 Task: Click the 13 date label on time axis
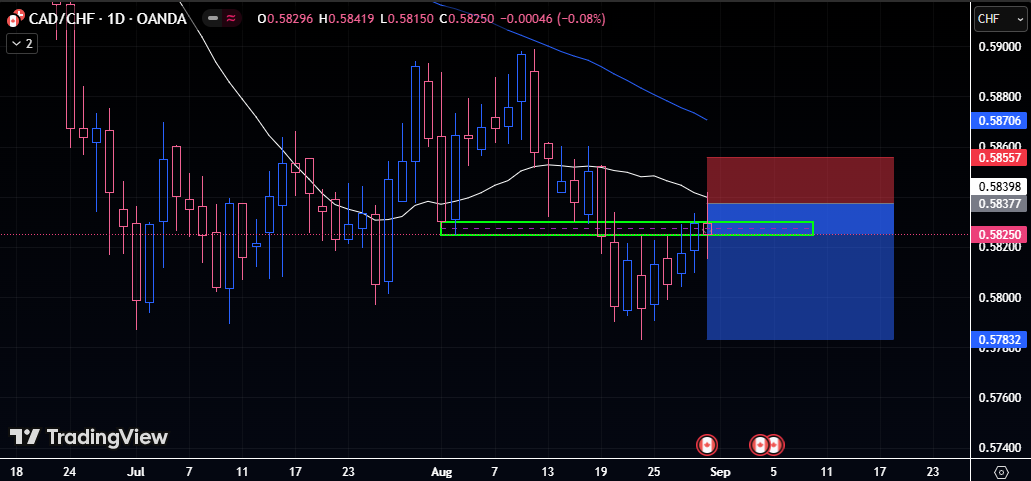pyautogui.click(x=548, y=471)
